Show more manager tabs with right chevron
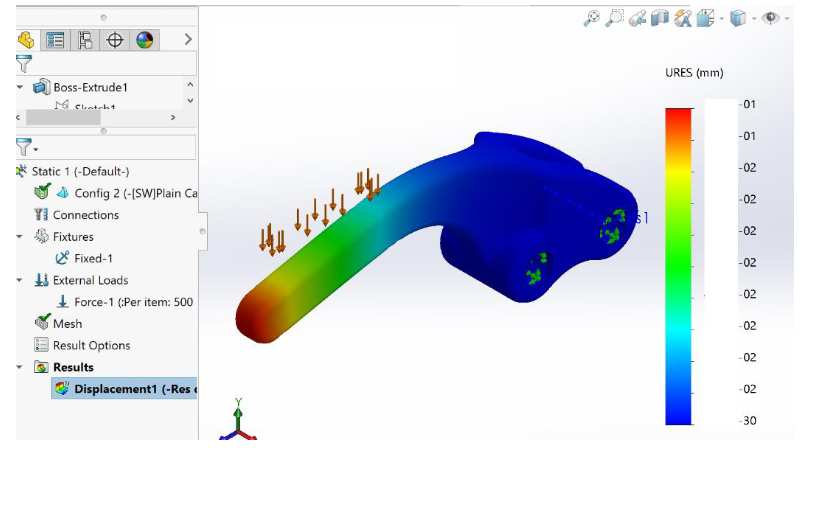Screen dimensions: 828x518 188,40
